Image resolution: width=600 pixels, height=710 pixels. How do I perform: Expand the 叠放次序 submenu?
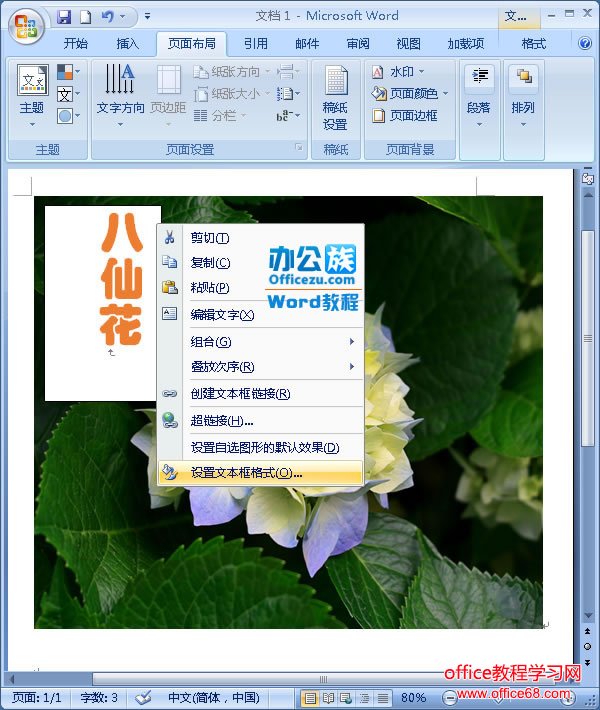coord(260,366)
